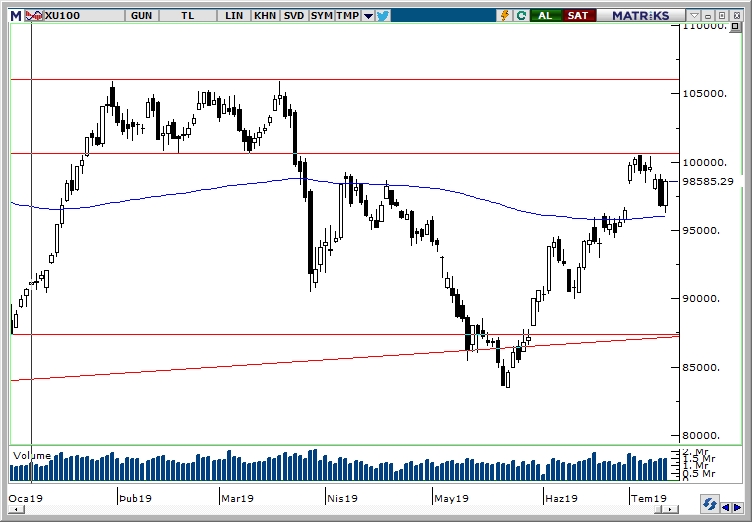Edit the XU100 symbol field
The image size is (752, 522).
(83, 16)
